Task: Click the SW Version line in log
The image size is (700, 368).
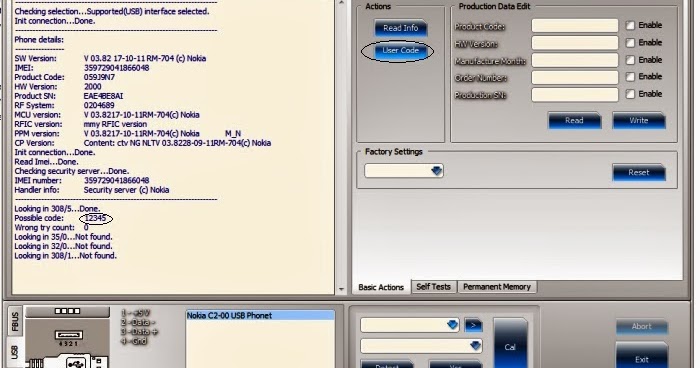Action: [110, 59]
